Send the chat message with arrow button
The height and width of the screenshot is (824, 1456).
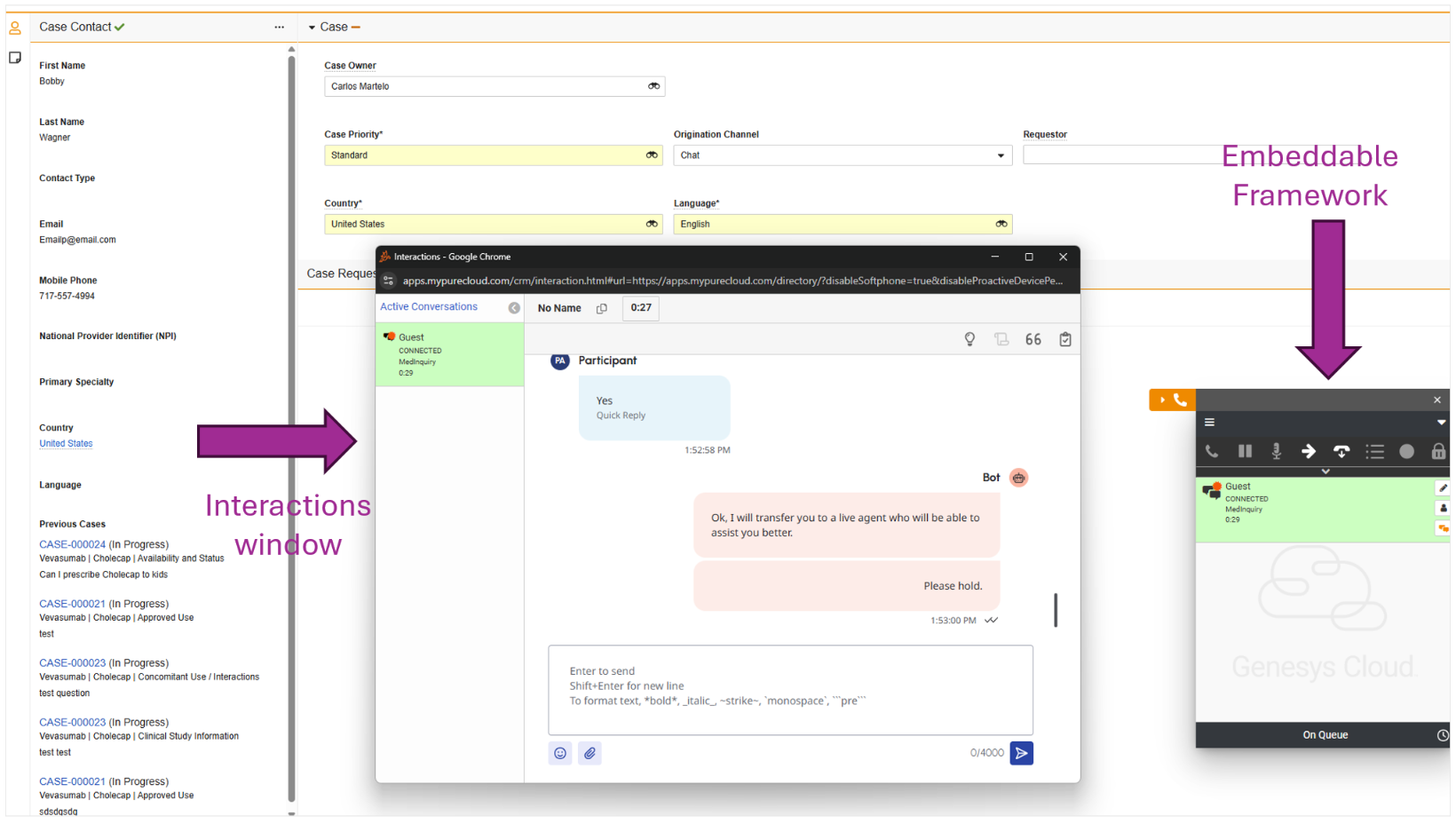(1022, 753)
